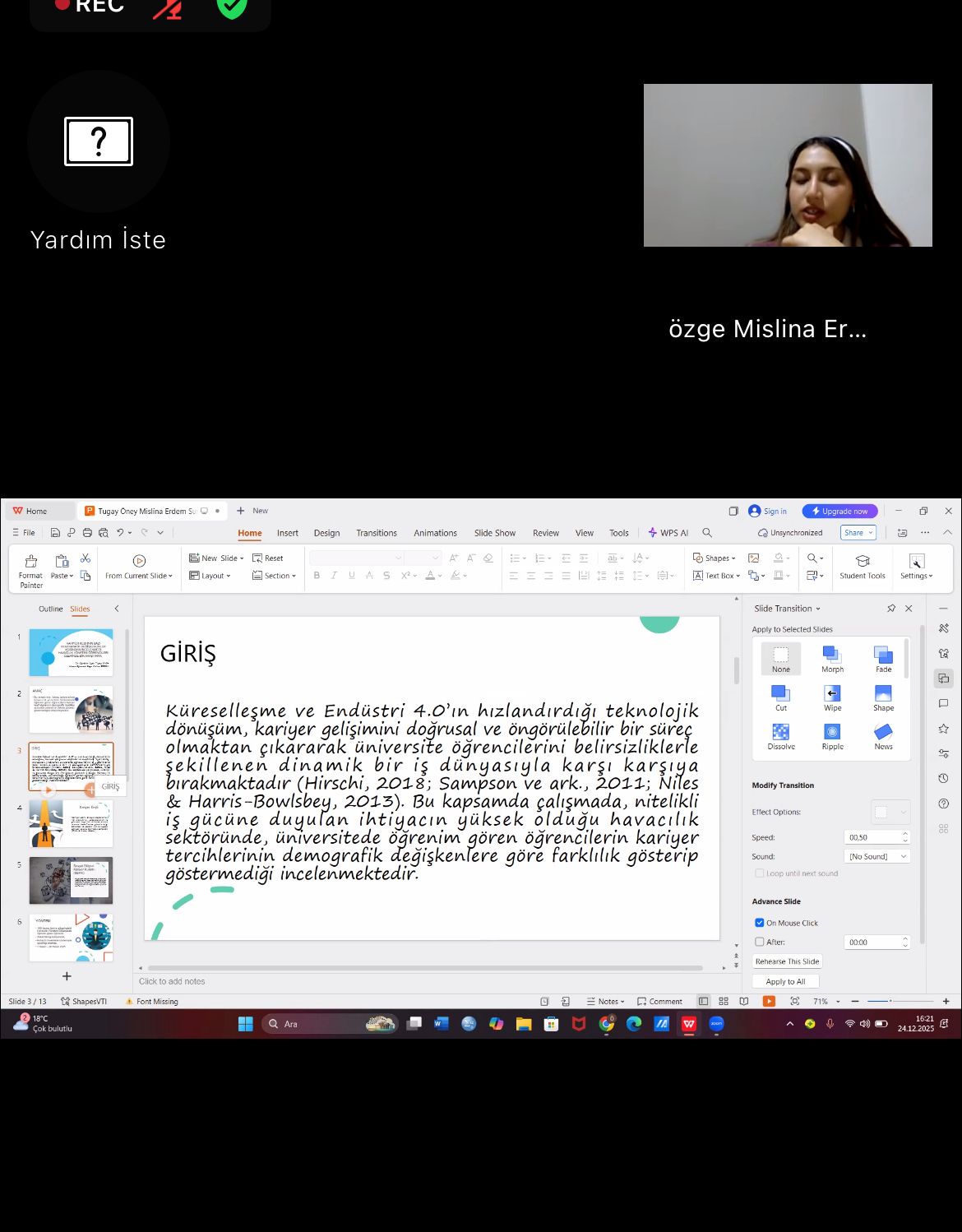
Task: Apply the Fade transition icon
Action: click(883, 655)
